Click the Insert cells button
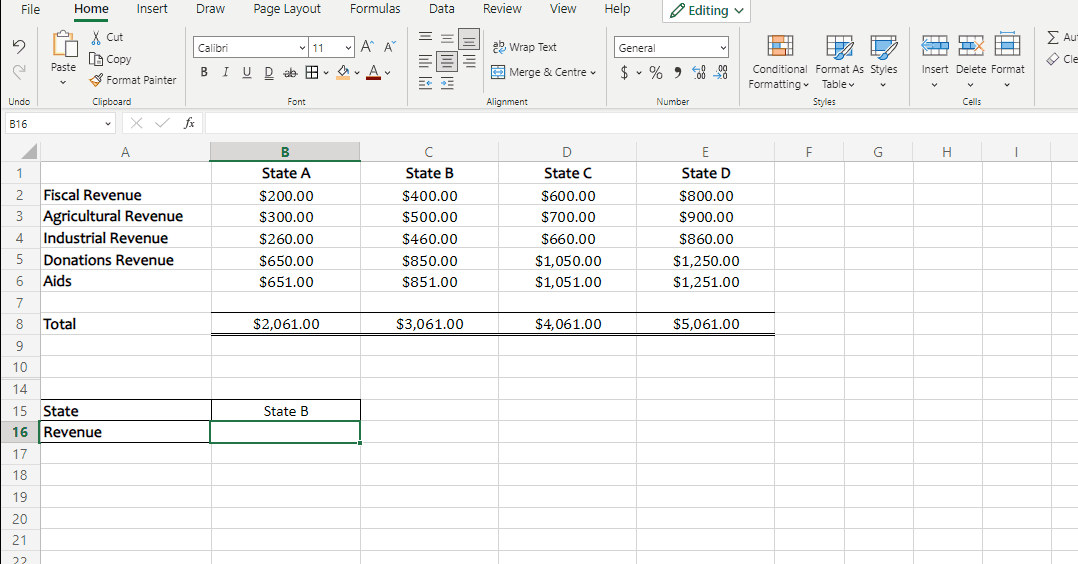This screenshot has height=564, width=1078. [x=934, y=62]
